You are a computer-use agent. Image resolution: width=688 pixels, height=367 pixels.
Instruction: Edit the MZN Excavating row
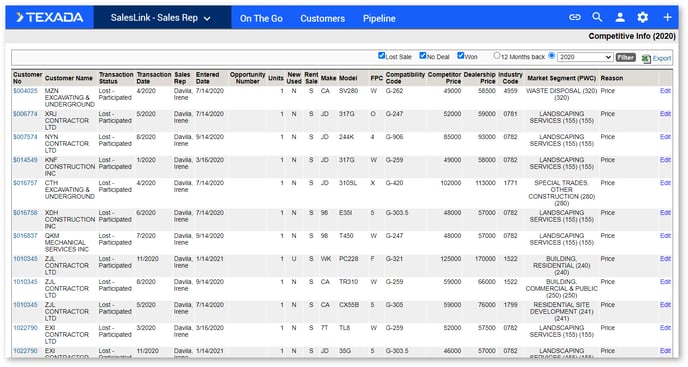point(665,91)
